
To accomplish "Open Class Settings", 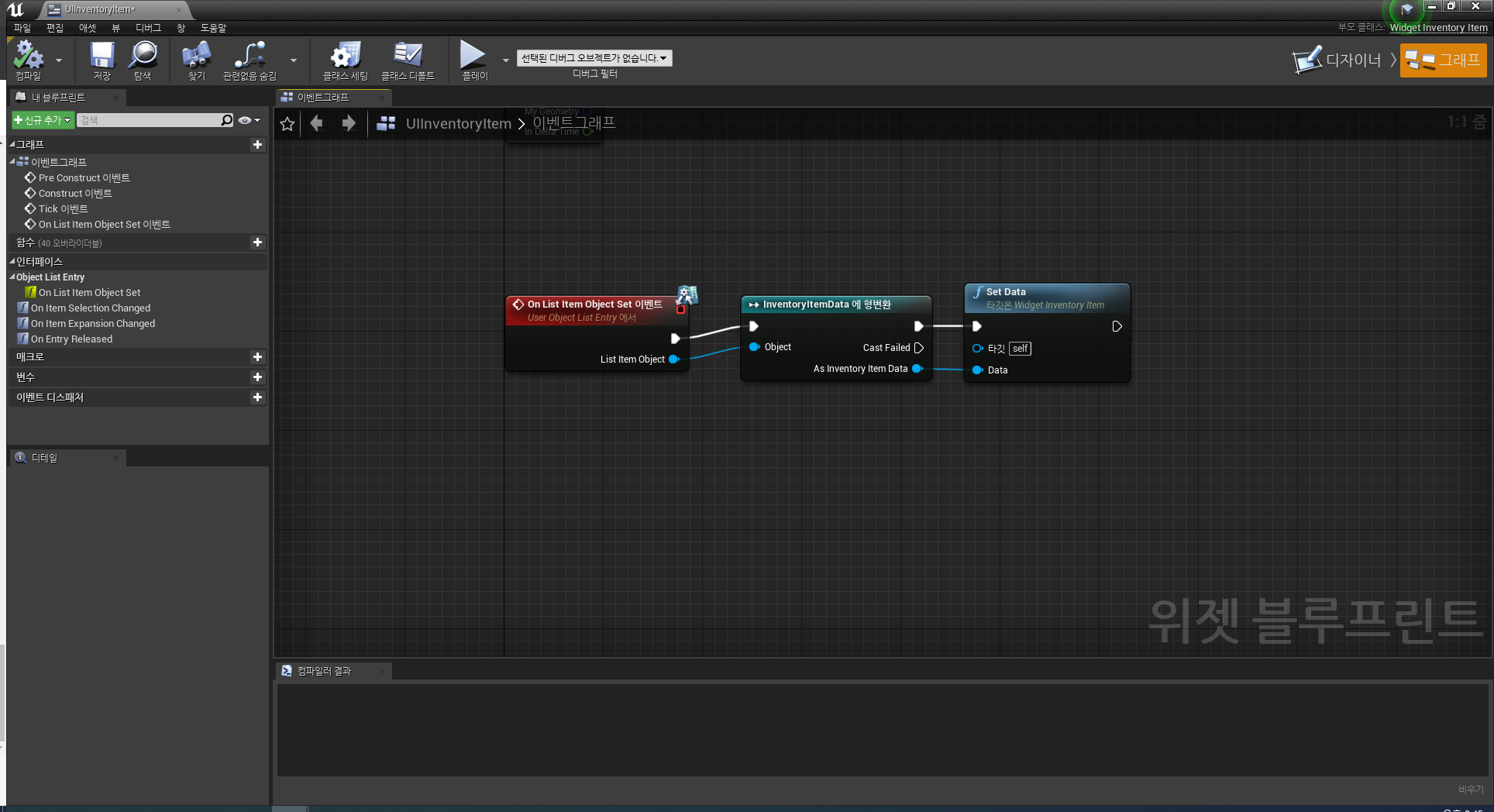I will 345,60.
